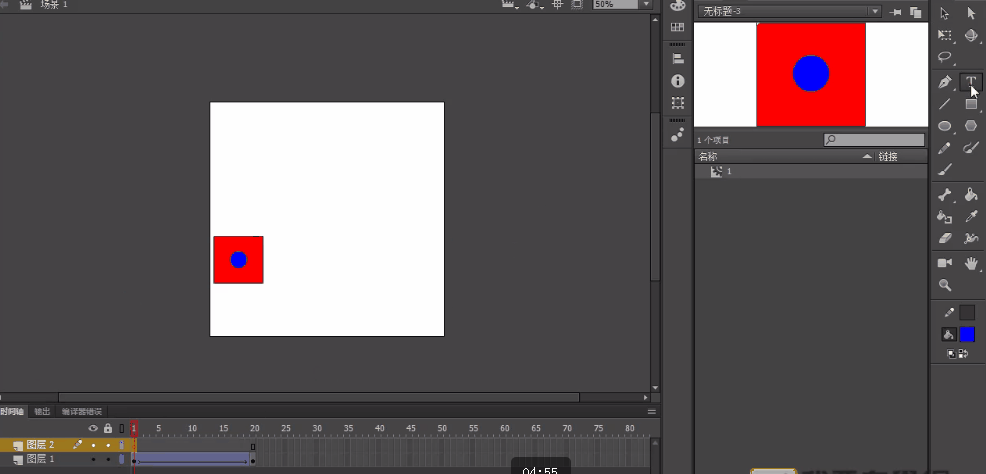Screen dimensions: 986x474
Task: Click the Clip content outside stage icon
Action: (x=577, y=4)
